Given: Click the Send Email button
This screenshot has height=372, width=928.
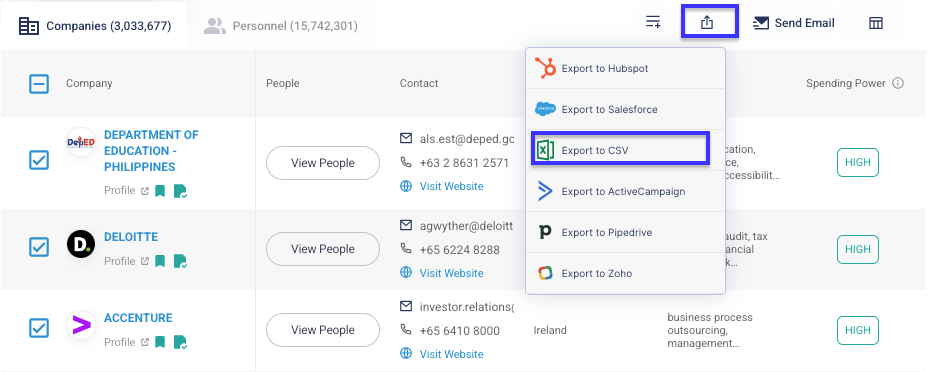Looking at the screenshot, I should point(794,23).
